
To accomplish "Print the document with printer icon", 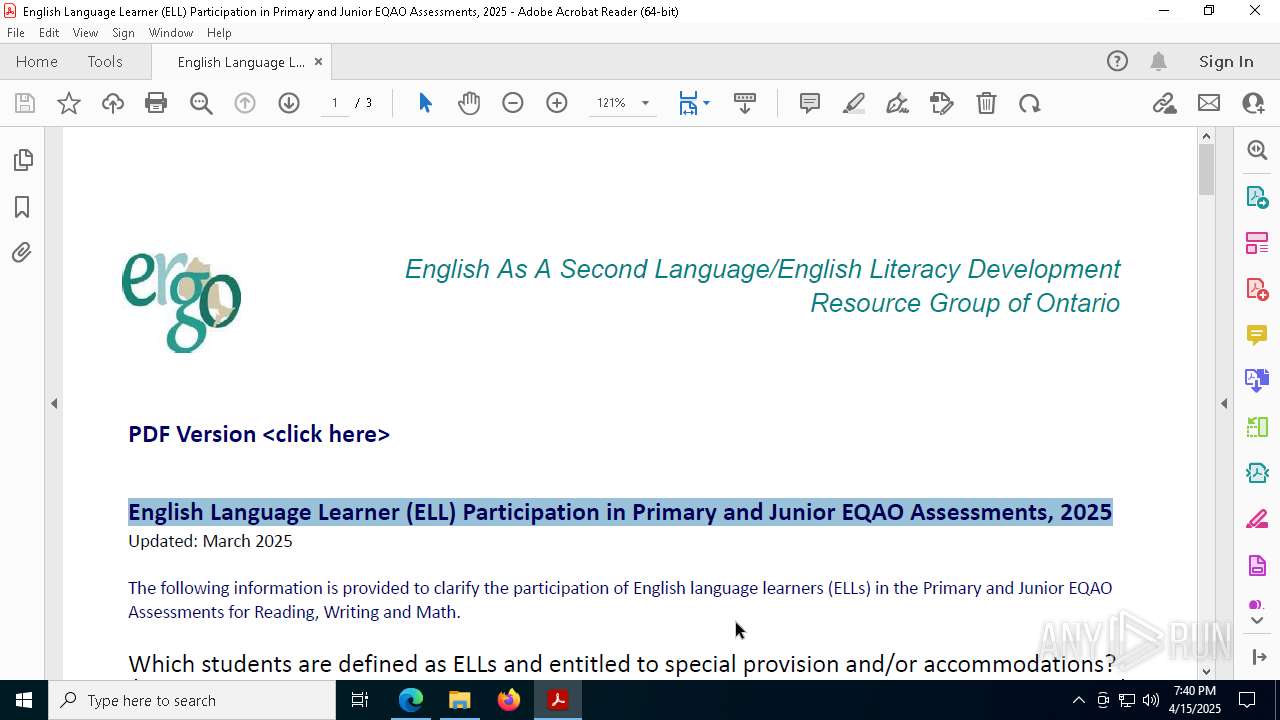I will pyautogui.click(x=156, y=103).
